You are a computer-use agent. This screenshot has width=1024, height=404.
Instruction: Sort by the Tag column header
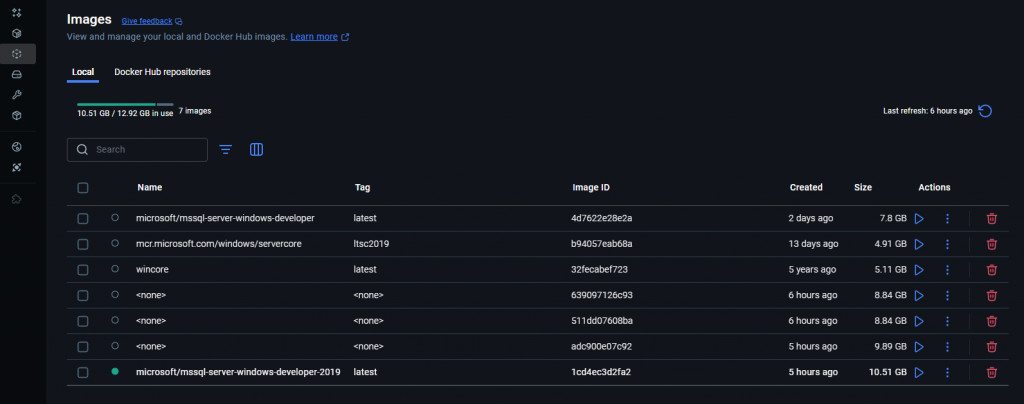pos(362,187)
